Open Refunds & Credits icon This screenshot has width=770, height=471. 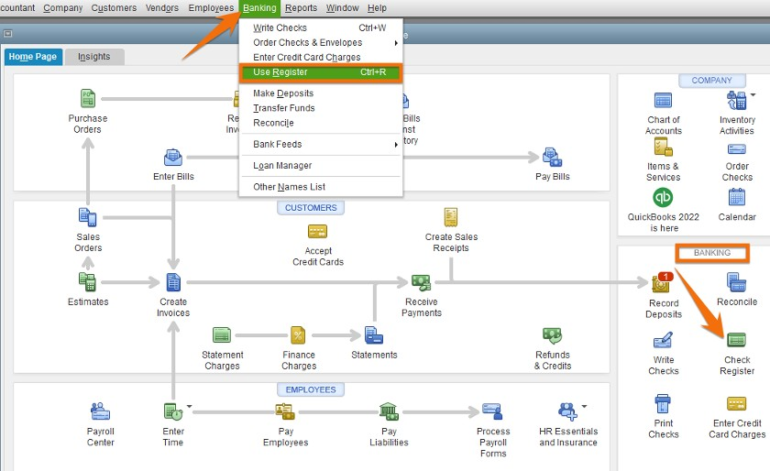[552, 335]
